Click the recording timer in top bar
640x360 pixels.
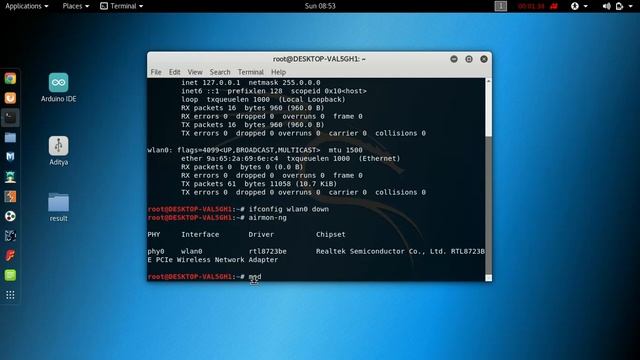531,6
